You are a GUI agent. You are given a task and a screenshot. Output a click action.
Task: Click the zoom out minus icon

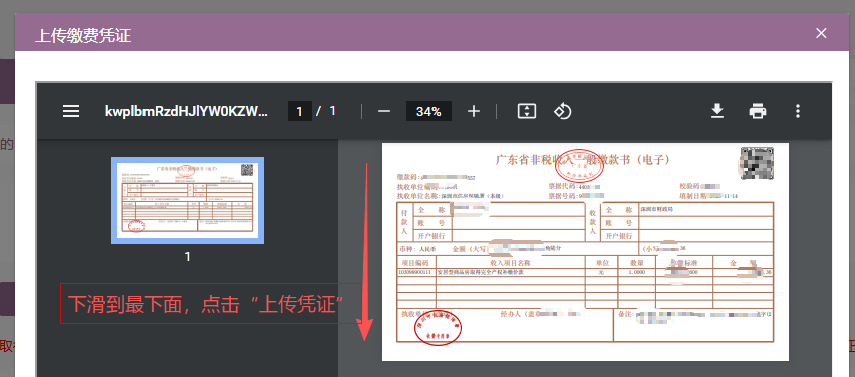pyautogui.click(x=384, y=112)
